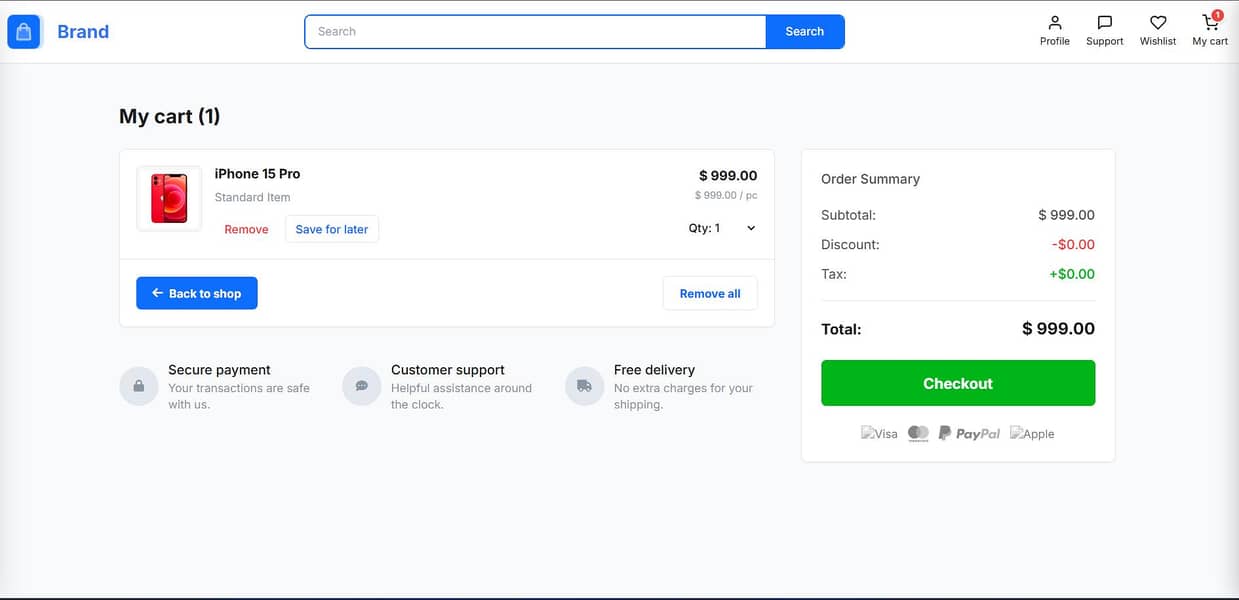Open the My cart icon

coord(1210,22)
